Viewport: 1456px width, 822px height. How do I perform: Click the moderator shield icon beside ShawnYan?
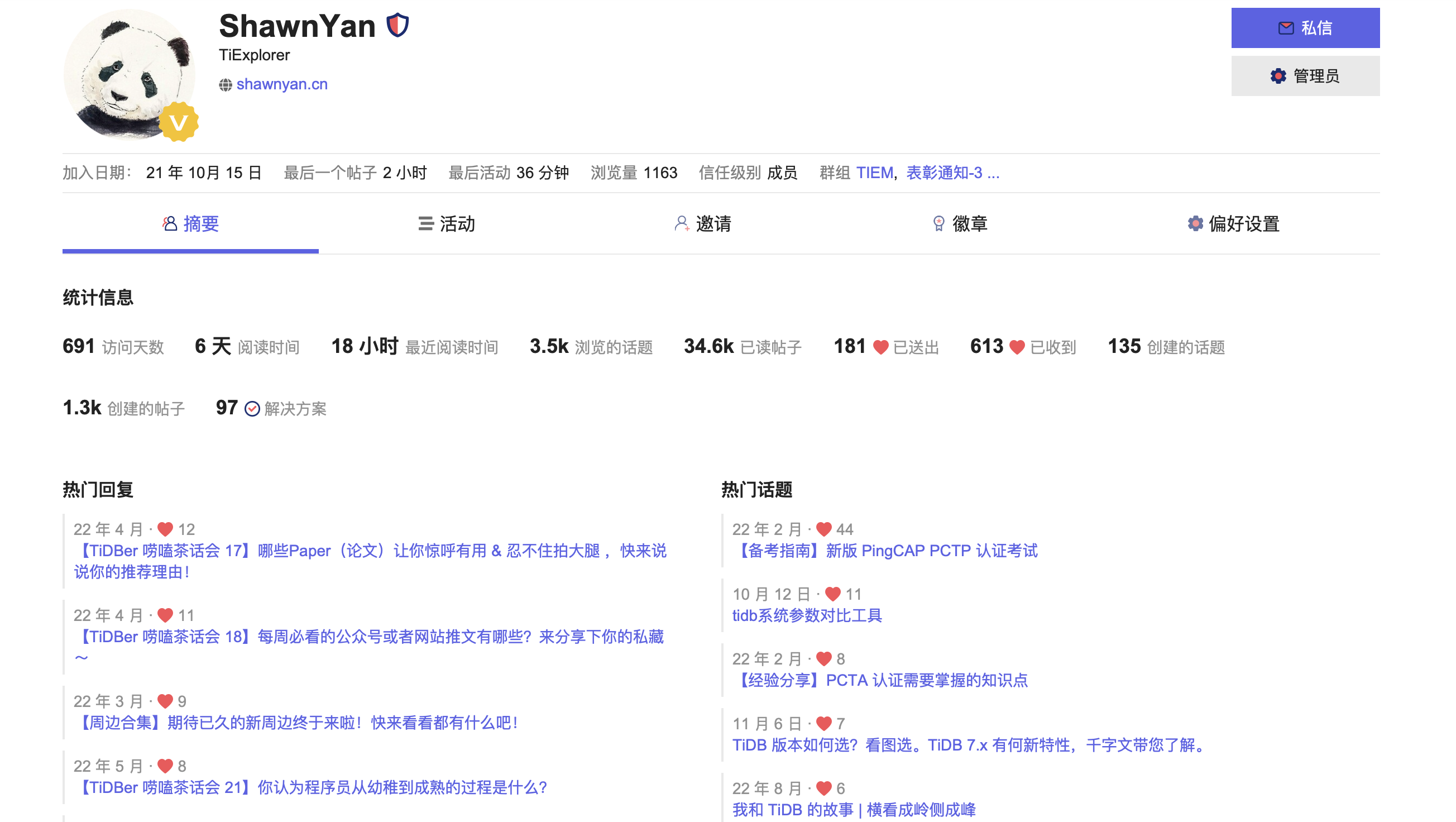397,26
